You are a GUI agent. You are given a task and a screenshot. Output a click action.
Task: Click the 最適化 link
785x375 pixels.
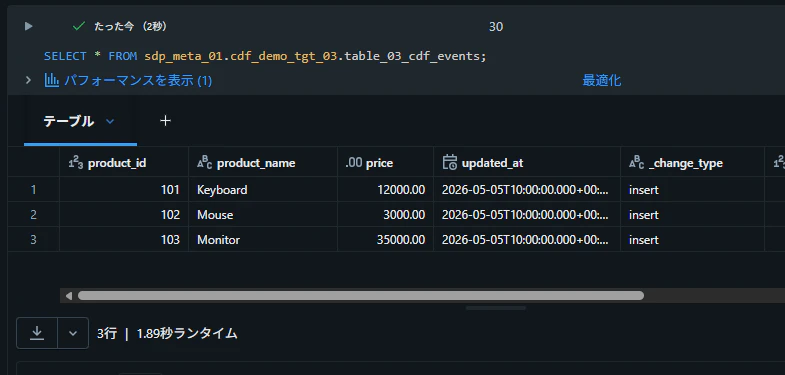(x=602, y=80)
